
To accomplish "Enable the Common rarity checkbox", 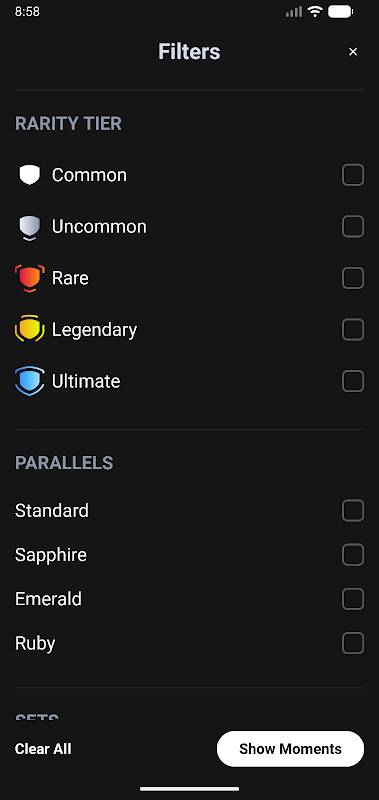I will [353, 175].
